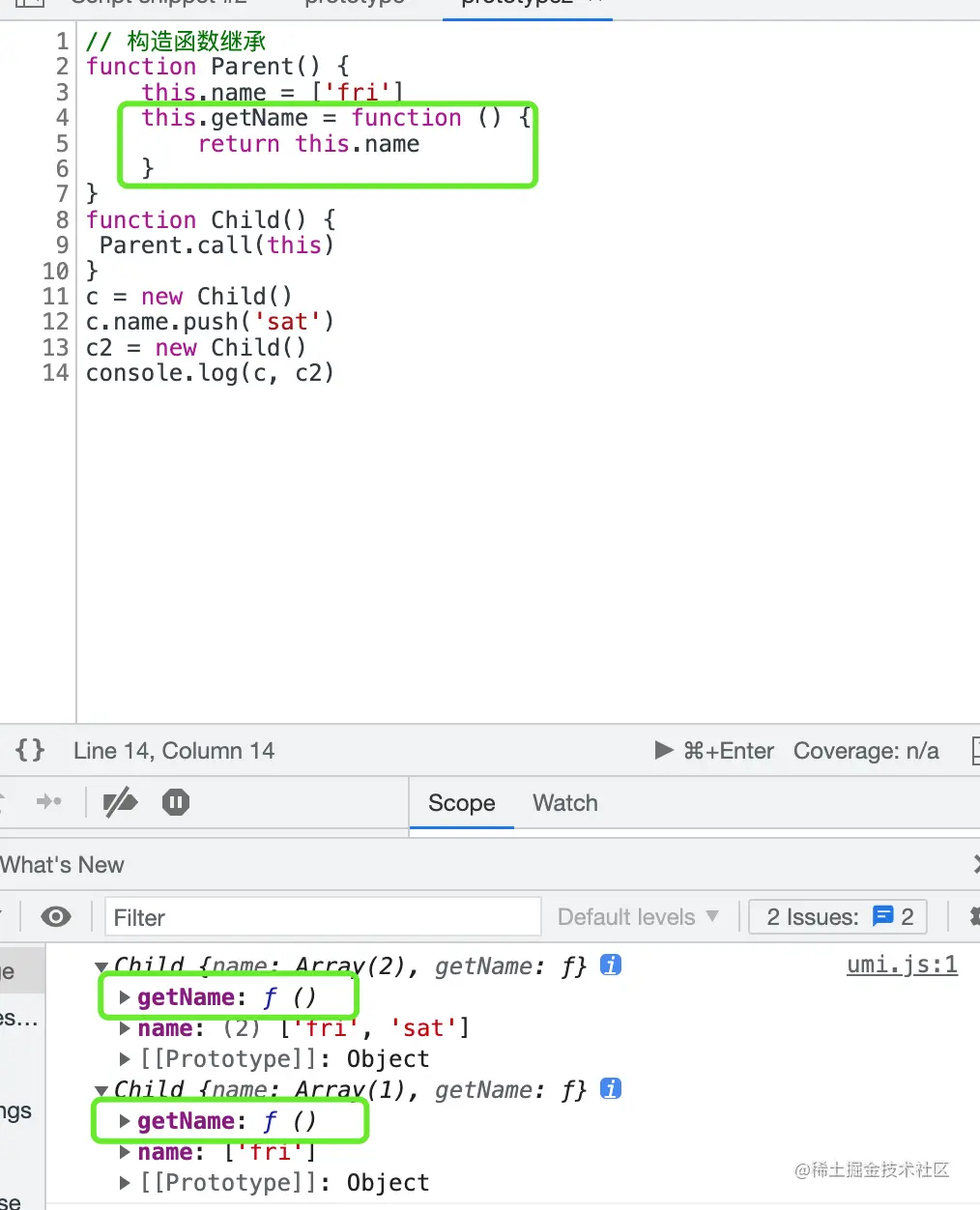Click info icon beside Child Array(1) entry

(611, 1088)
